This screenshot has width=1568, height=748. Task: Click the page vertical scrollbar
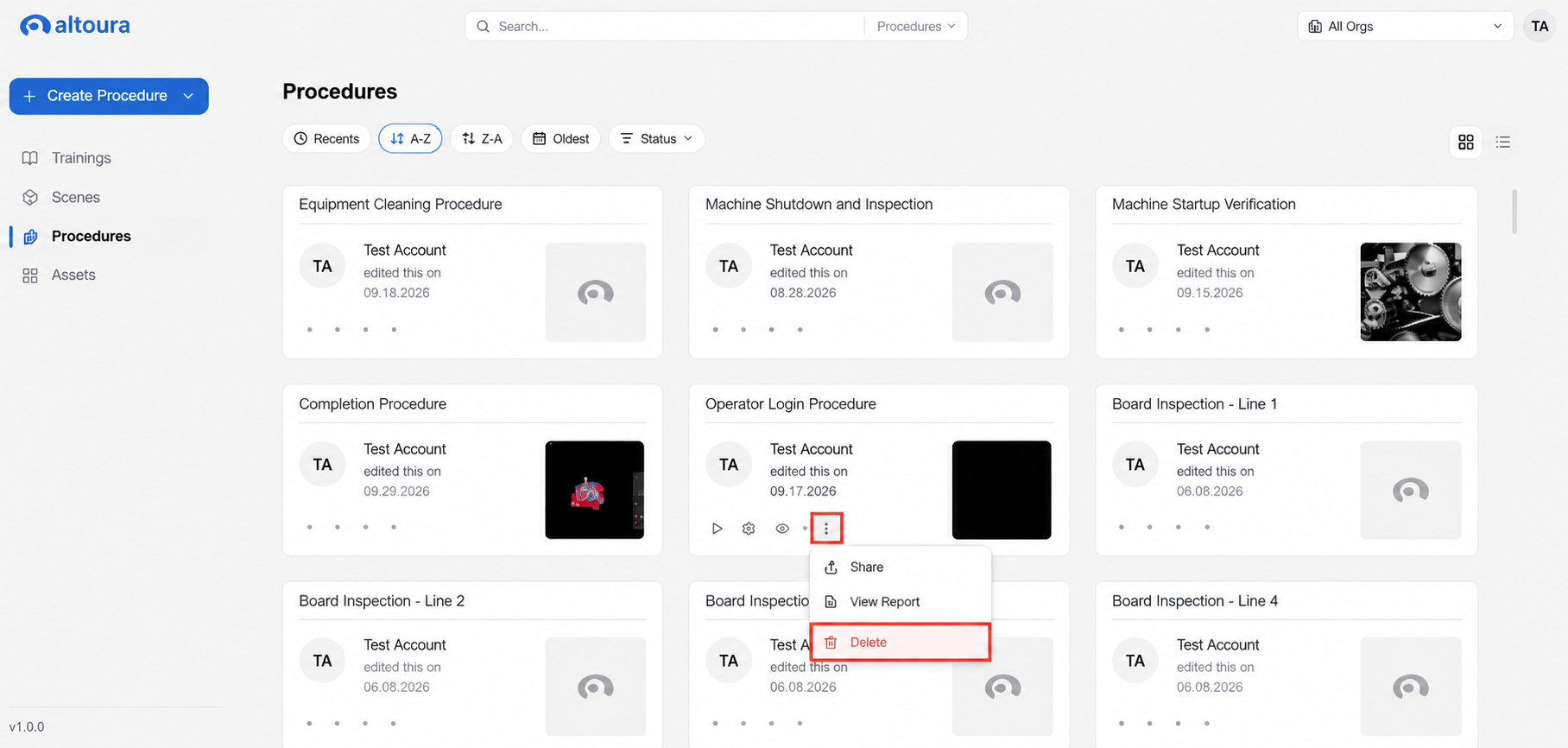coord(1514,212)
